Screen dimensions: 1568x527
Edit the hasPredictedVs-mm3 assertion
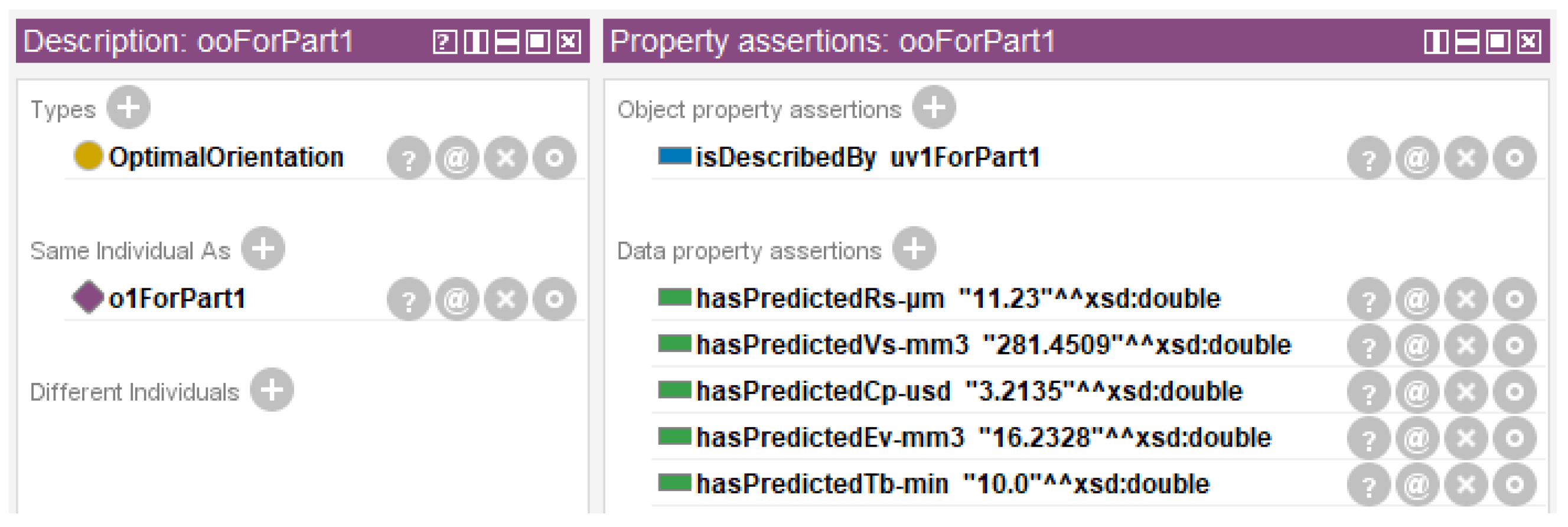pos(1514,346)
